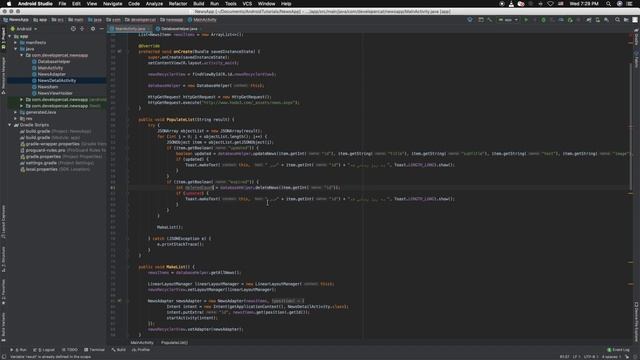Image resolution: width=640 pixels, height=360 pixels.
Task: Open the SDK Manager icon
Action: [607, 20]
